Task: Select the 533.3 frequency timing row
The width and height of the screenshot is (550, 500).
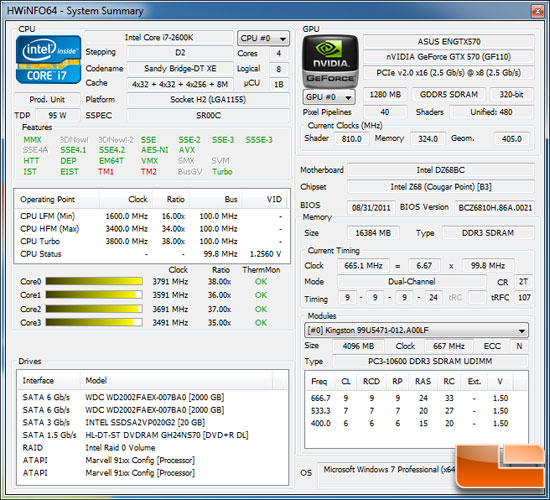Action: [x=416, y=411]
